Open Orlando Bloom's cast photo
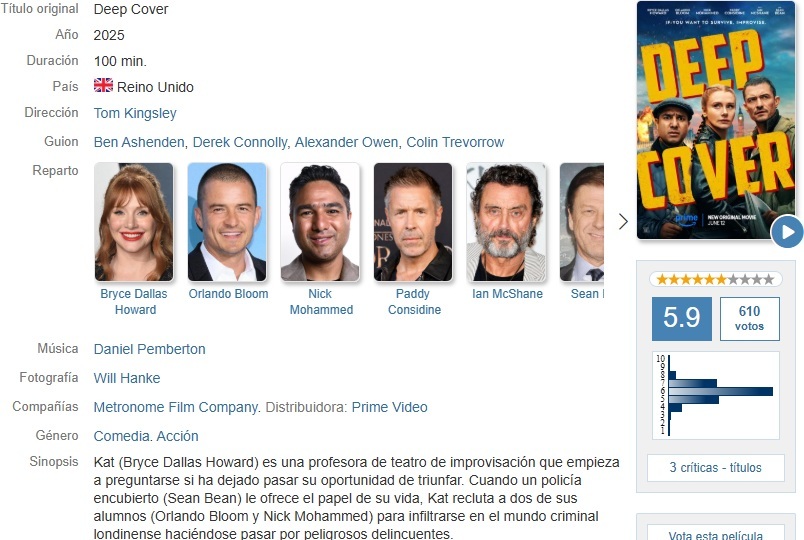 (227, 222)
